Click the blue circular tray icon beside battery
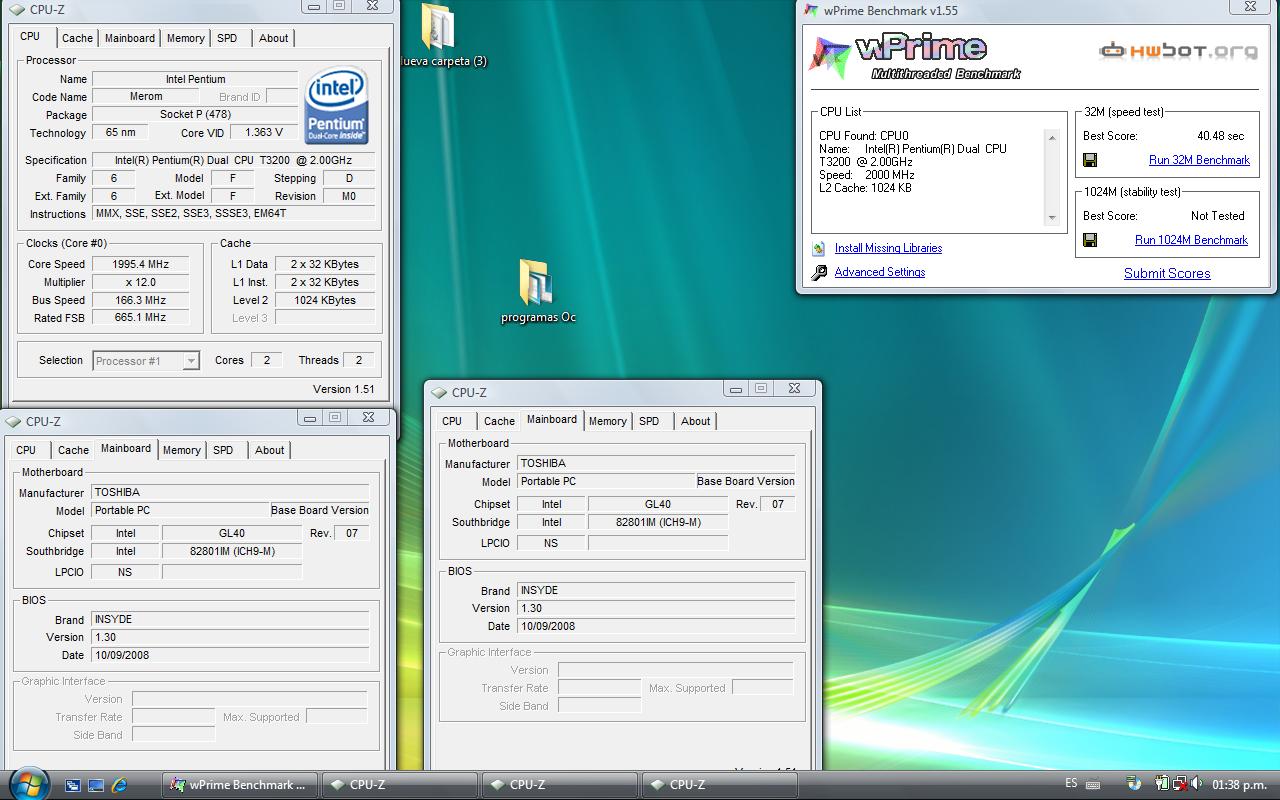Viewport: 1280px width, 800px height. [x=1133, y=784]
